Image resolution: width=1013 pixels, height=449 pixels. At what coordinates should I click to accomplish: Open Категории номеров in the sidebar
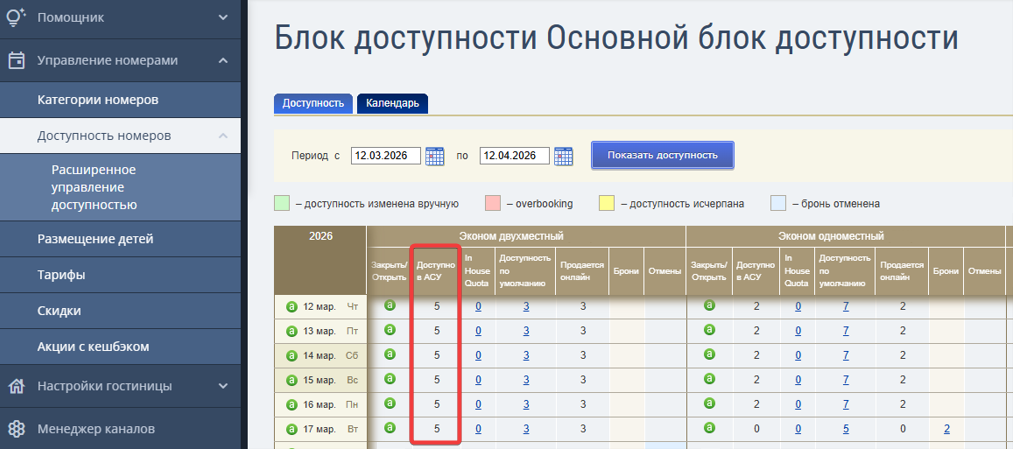point(120,100)
